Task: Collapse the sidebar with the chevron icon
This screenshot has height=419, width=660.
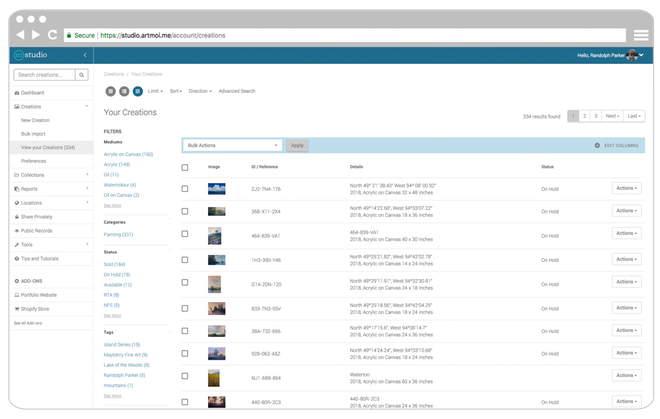Action: pyautogui.click(x=85, y=55)
